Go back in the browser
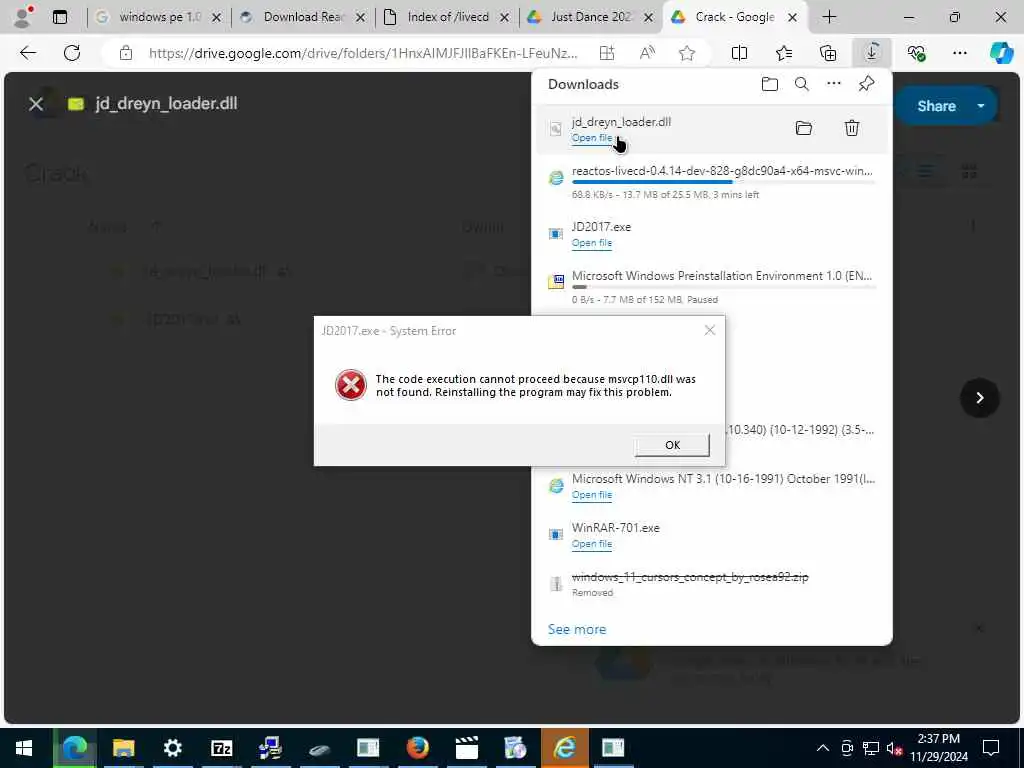 point(27,53)
